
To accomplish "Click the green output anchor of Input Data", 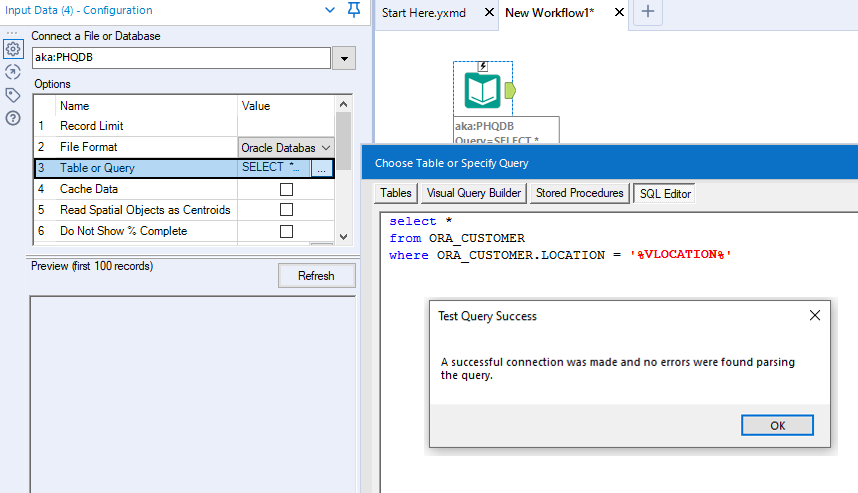I will (x=510, y=90).
